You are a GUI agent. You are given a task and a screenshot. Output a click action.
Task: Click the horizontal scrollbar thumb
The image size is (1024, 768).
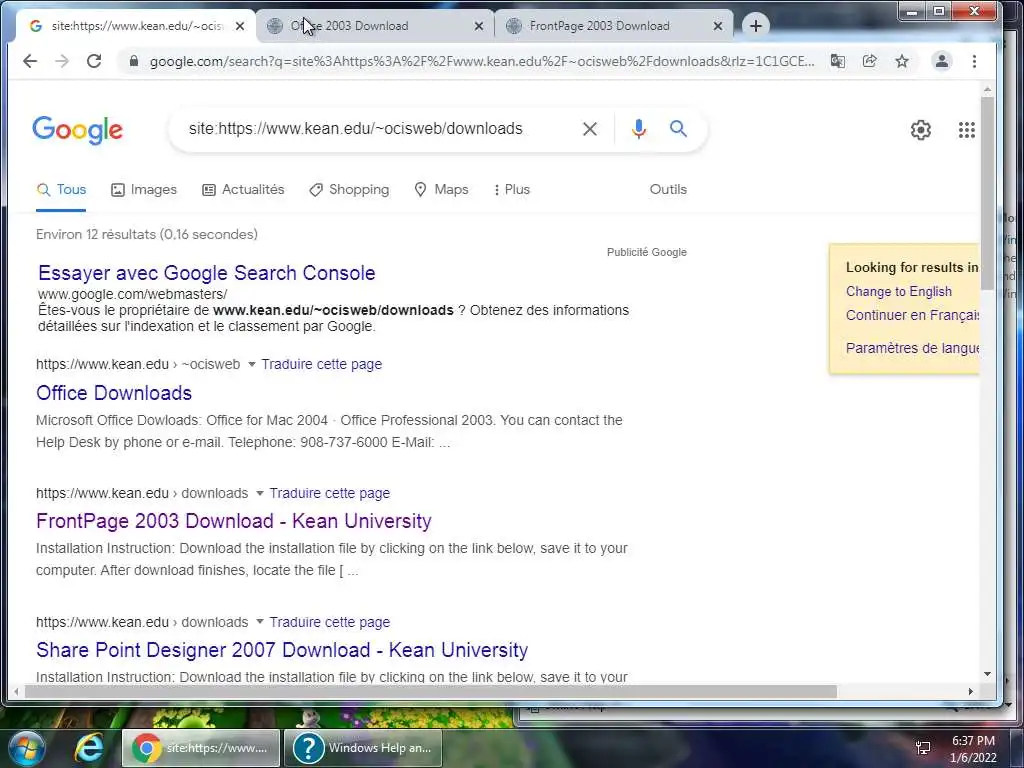click(x=431, y=692)
